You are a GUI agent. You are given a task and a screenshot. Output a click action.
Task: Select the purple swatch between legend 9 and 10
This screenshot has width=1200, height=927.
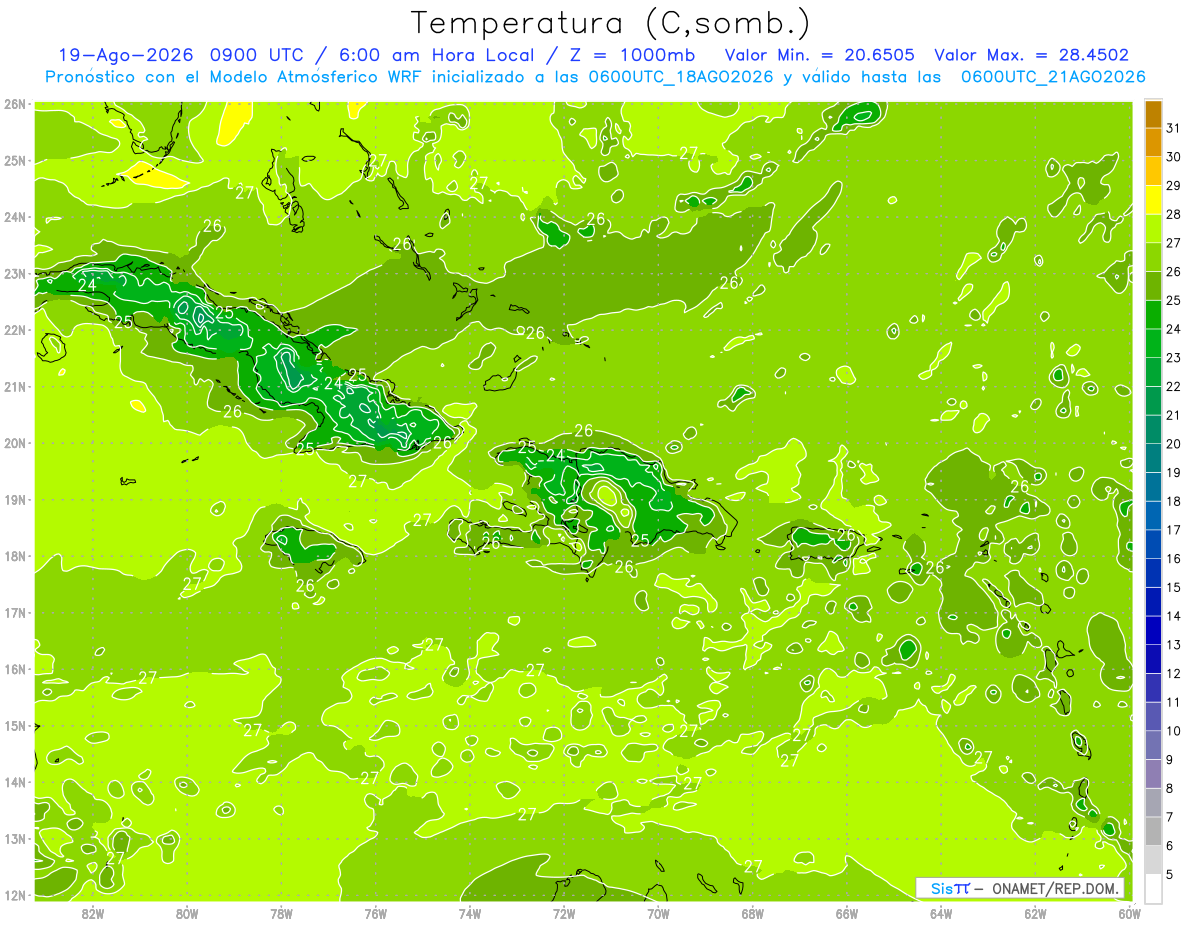(x=1153, y=745)
